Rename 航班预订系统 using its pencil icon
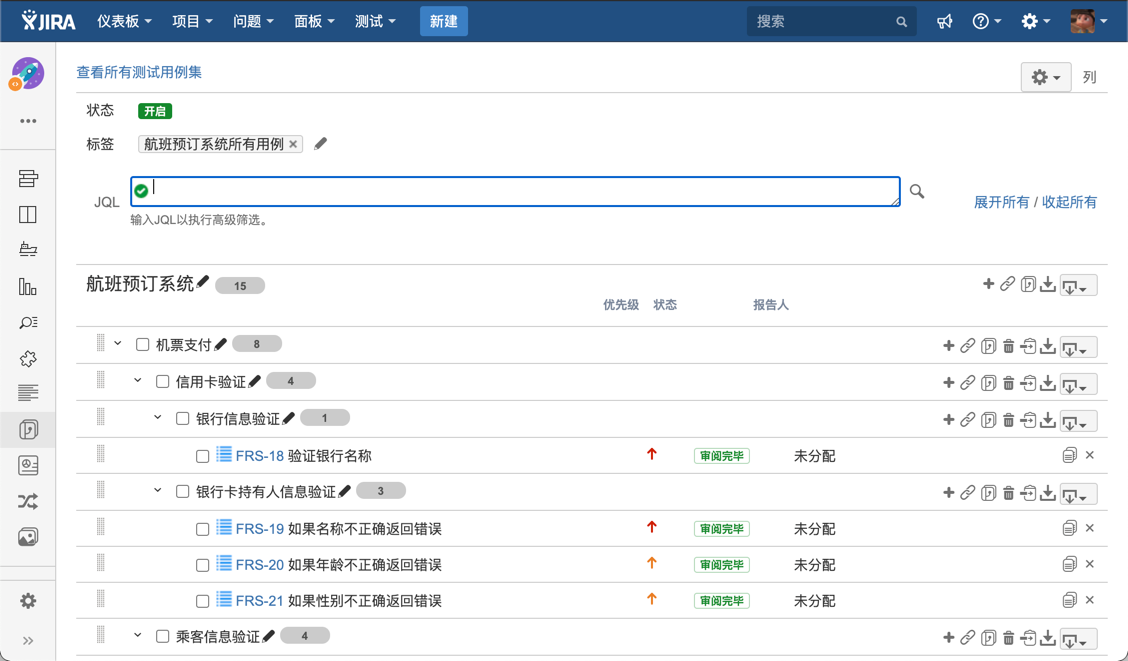The width and height of the screenshot is (1128, 661). [x=204, y=283]
